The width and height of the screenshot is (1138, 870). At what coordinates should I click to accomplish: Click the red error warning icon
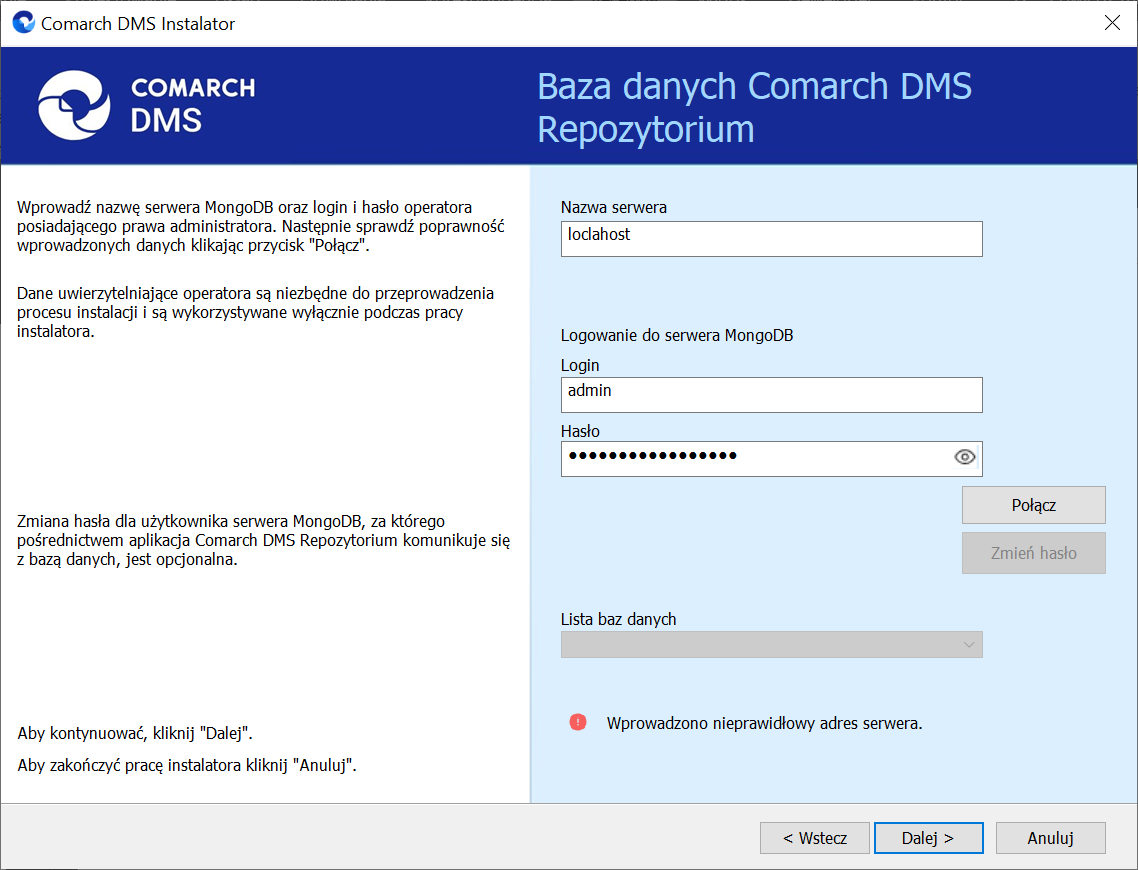click(578, 722)
